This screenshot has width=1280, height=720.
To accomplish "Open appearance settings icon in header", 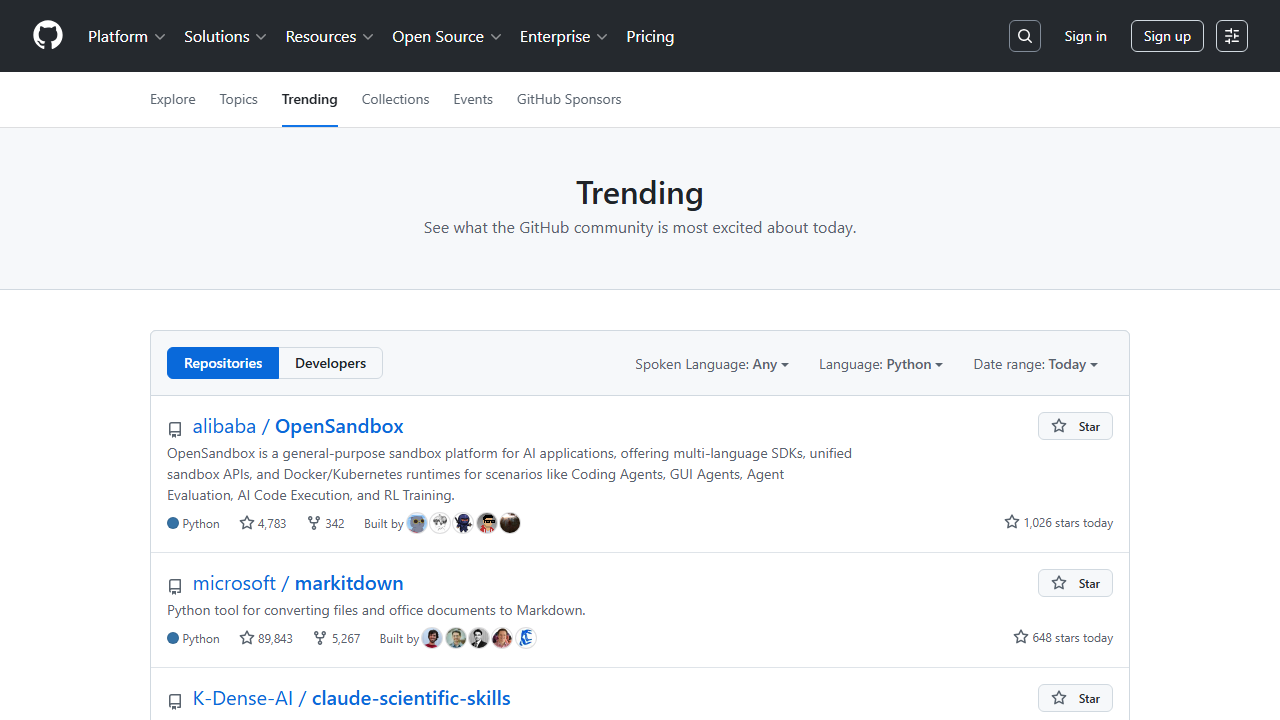I will [1232, 36].
